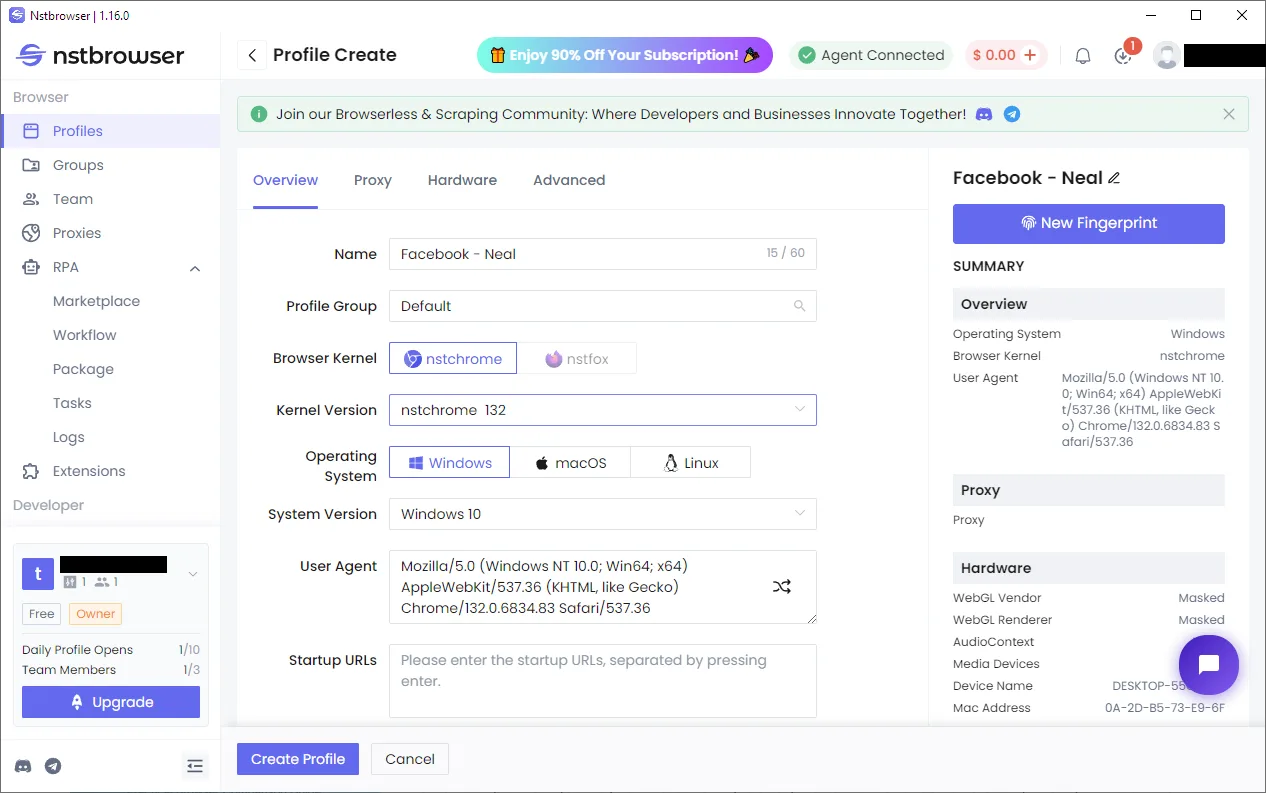Viewport: 1266px width, 793px height.
Task: Open Tasks in the sidebar
Action: click(72, 403)
